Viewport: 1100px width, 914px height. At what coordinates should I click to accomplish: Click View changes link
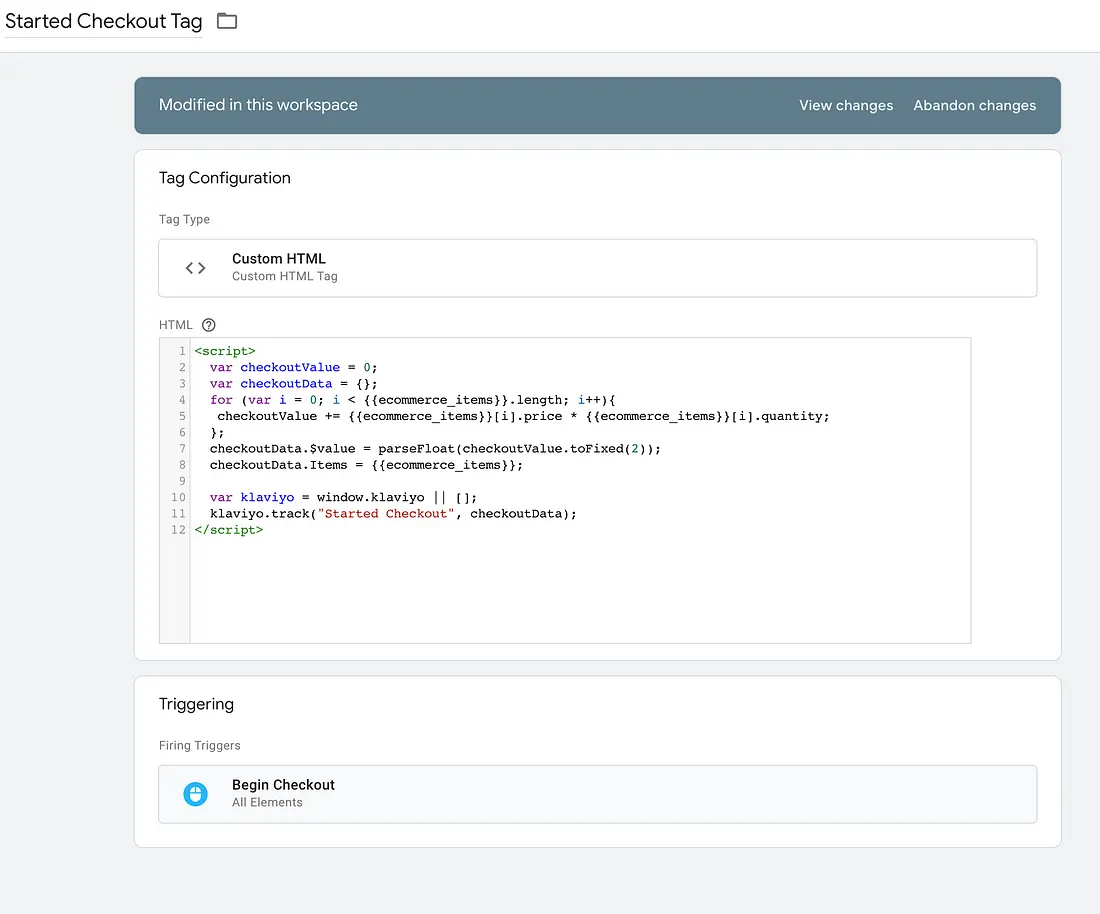click(x=846, y=105)
